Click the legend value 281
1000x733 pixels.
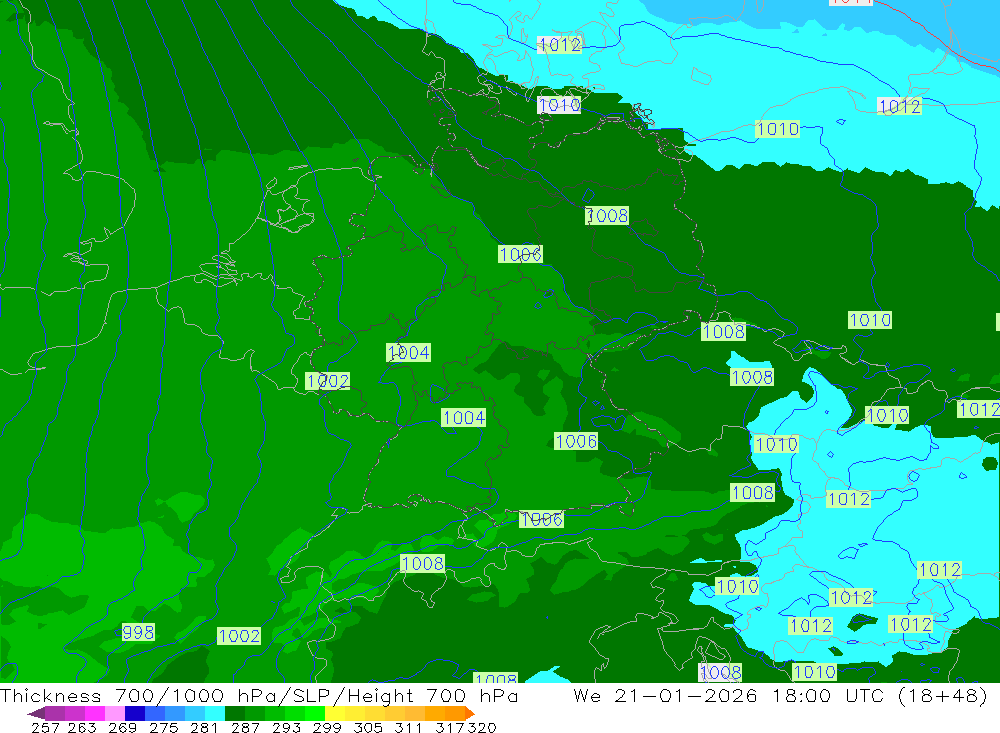point(204,727)
